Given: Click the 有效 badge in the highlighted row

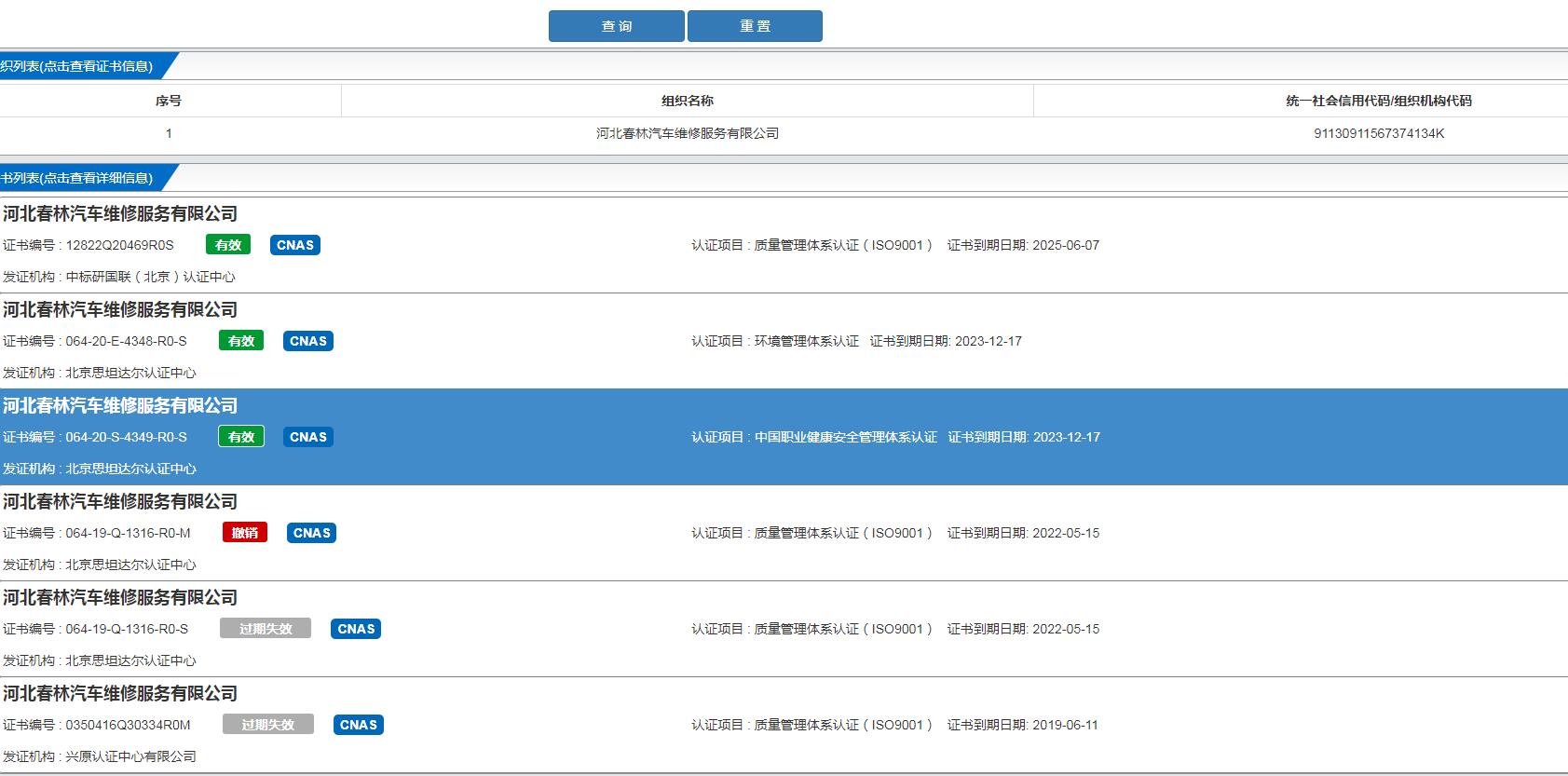Looking at the screenshot, I should [x=241, y=437].
